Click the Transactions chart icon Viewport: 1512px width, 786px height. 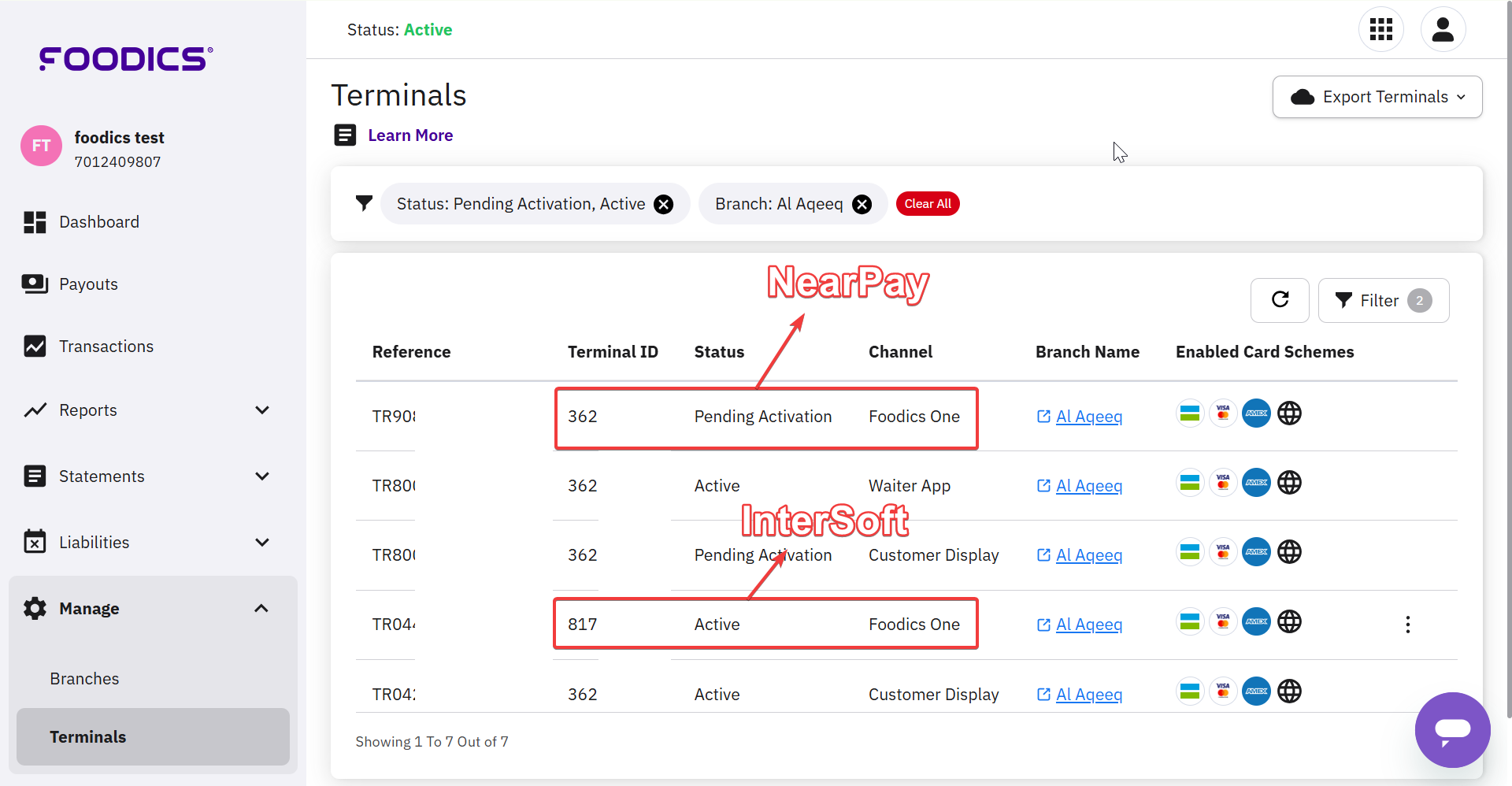tap(35, 347)
